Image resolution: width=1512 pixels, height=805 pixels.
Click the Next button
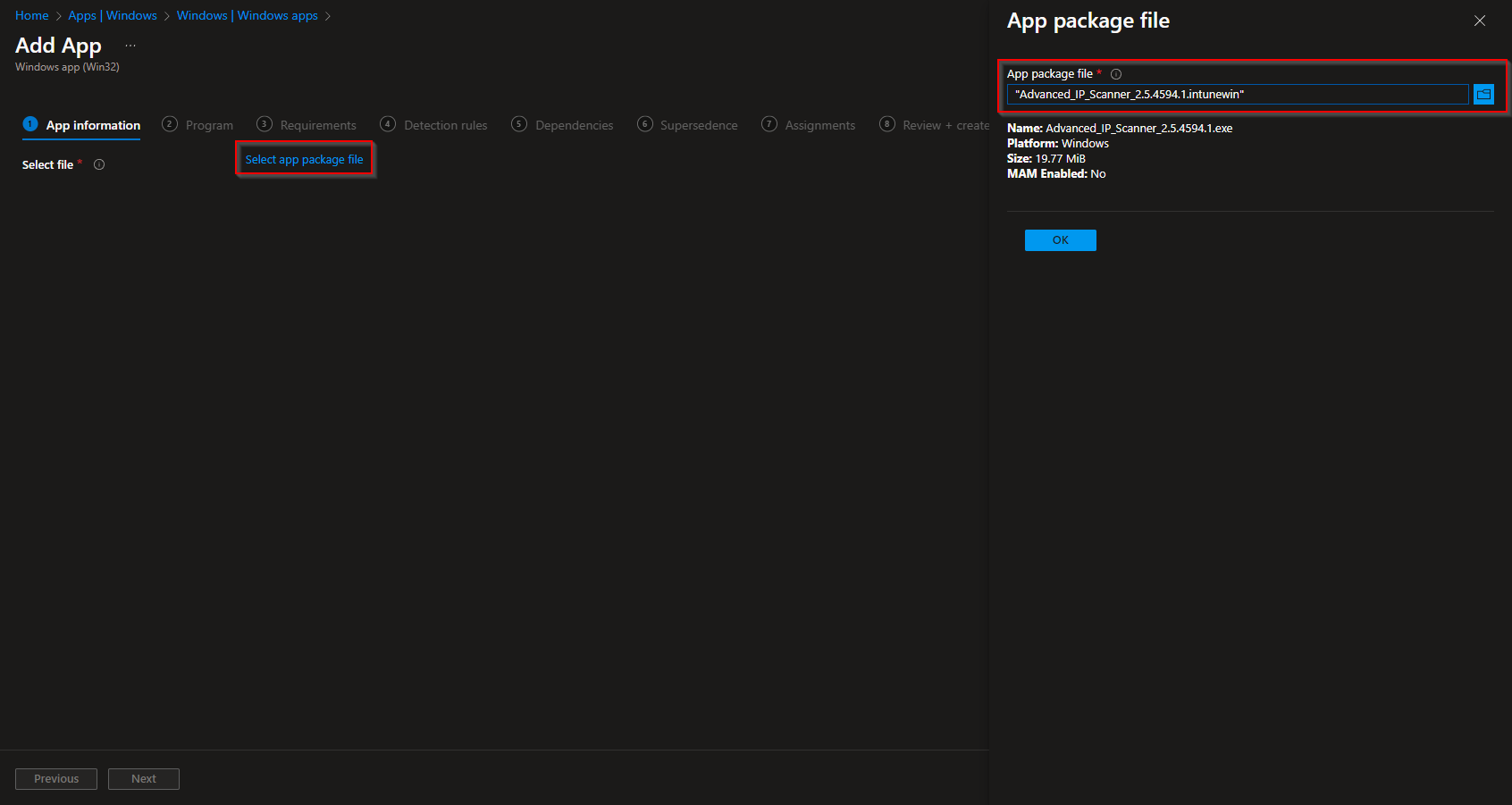[143, 778]
